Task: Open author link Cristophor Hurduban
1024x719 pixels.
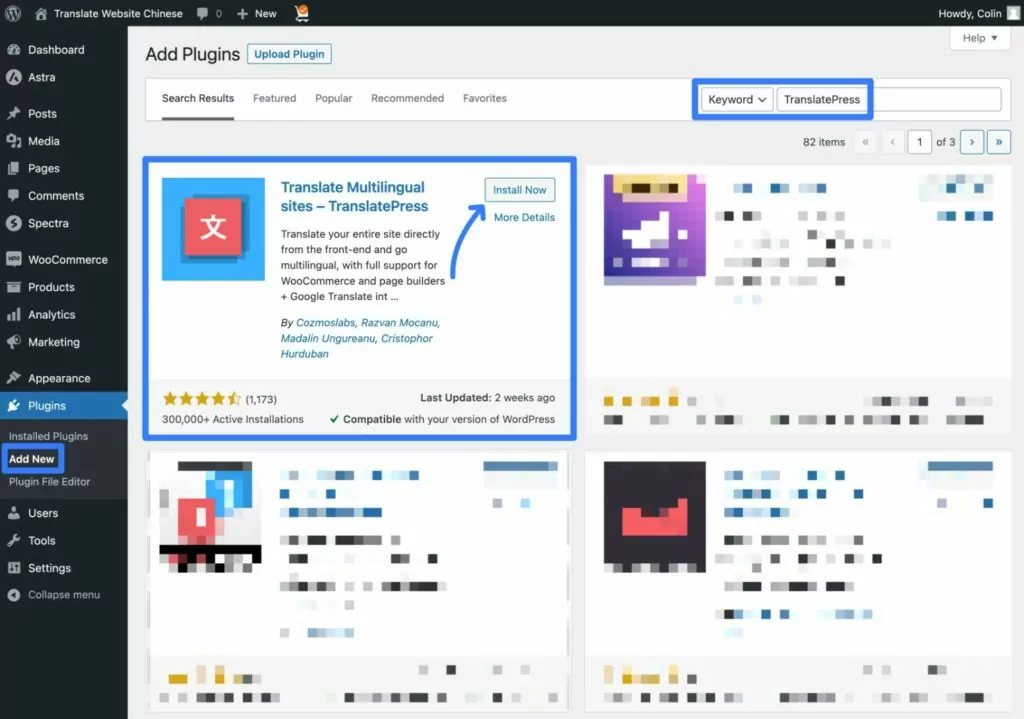Action: tap(357, 346)
